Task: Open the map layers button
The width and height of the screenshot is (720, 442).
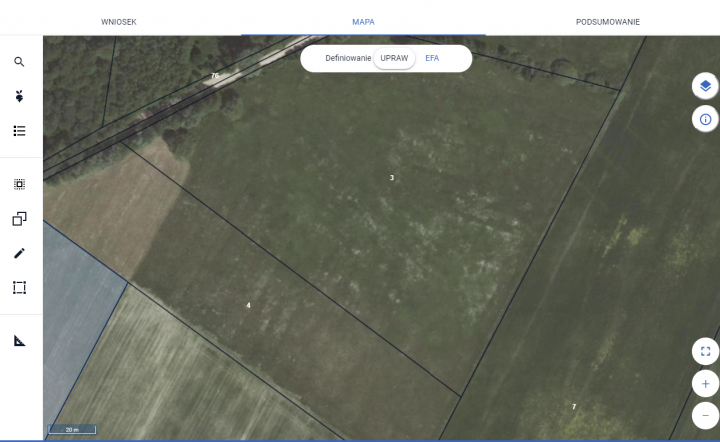Action: pos(705,86)
